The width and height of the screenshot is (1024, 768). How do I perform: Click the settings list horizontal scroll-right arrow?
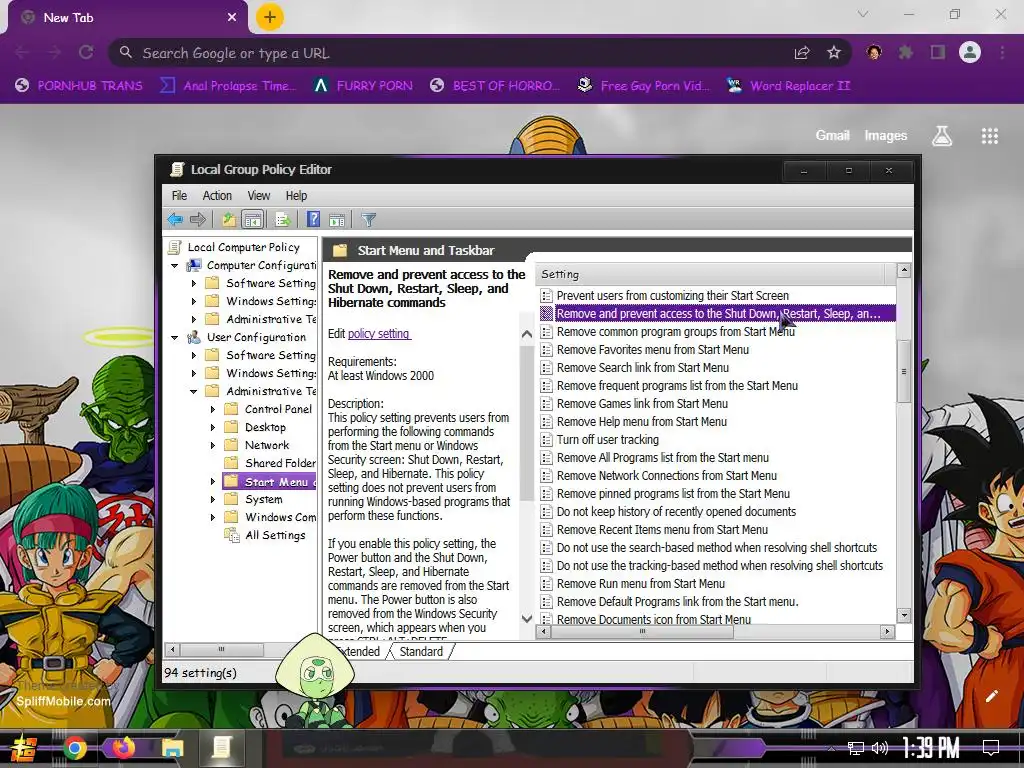point(887,632)
